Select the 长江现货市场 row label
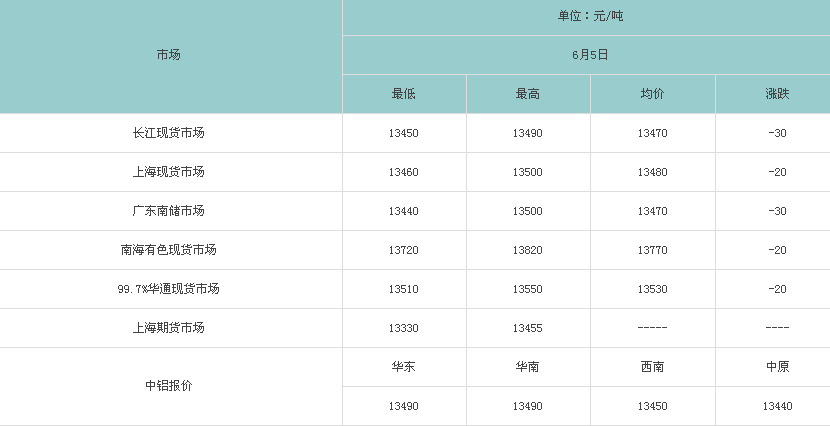The image size is (830, 426). pyautogui.click(x=168, y=133)
